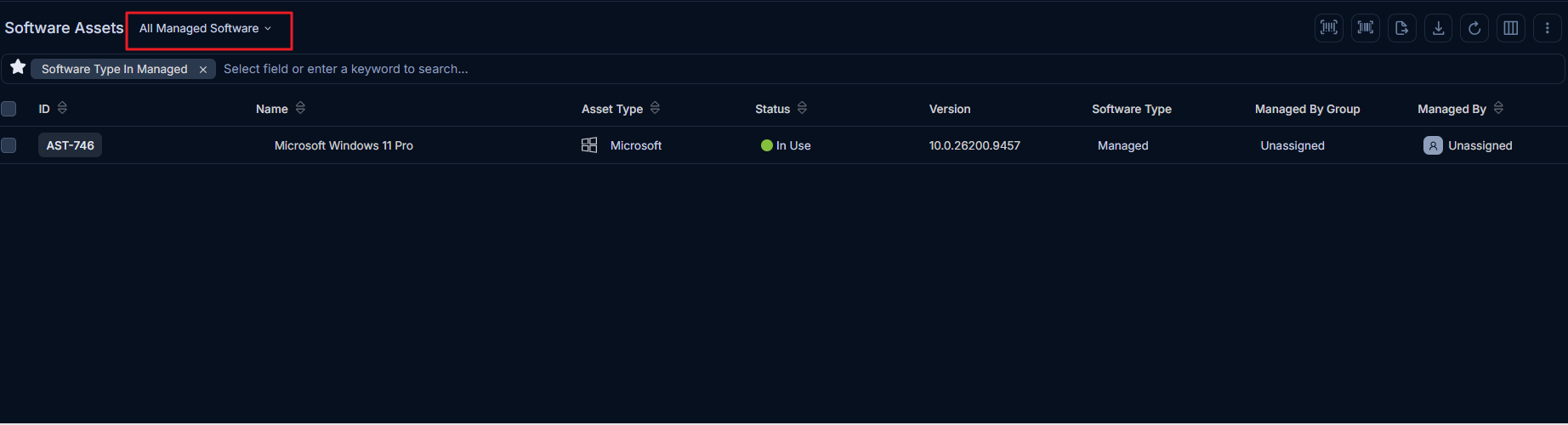Refresh the software assets list
The height and width of the screenshot is (425, 1568).
click(1474, 28)
